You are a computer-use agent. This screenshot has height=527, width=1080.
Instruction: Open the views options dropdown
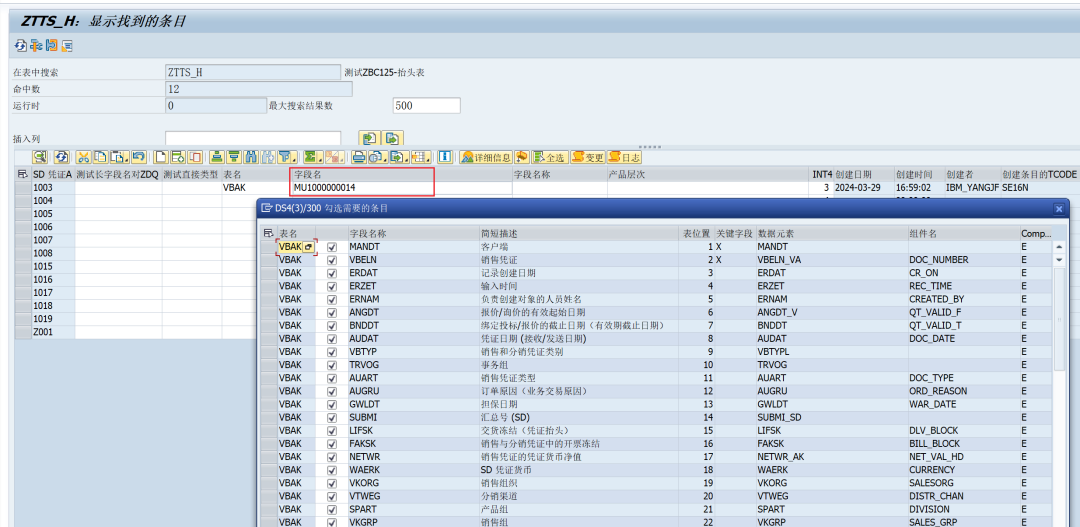pos(378,157)
